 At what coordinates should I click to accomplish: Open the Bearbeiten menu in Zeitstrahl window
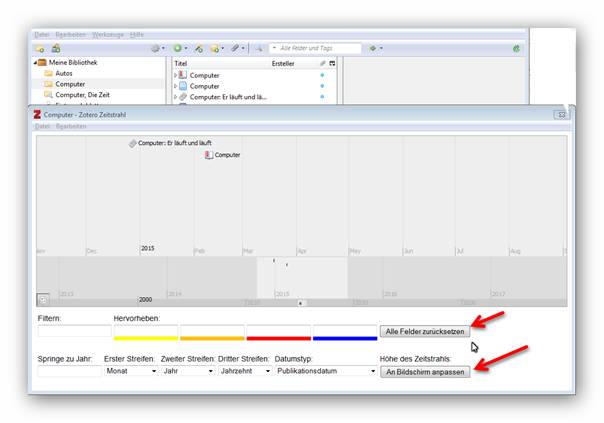(x=71, y=126)
